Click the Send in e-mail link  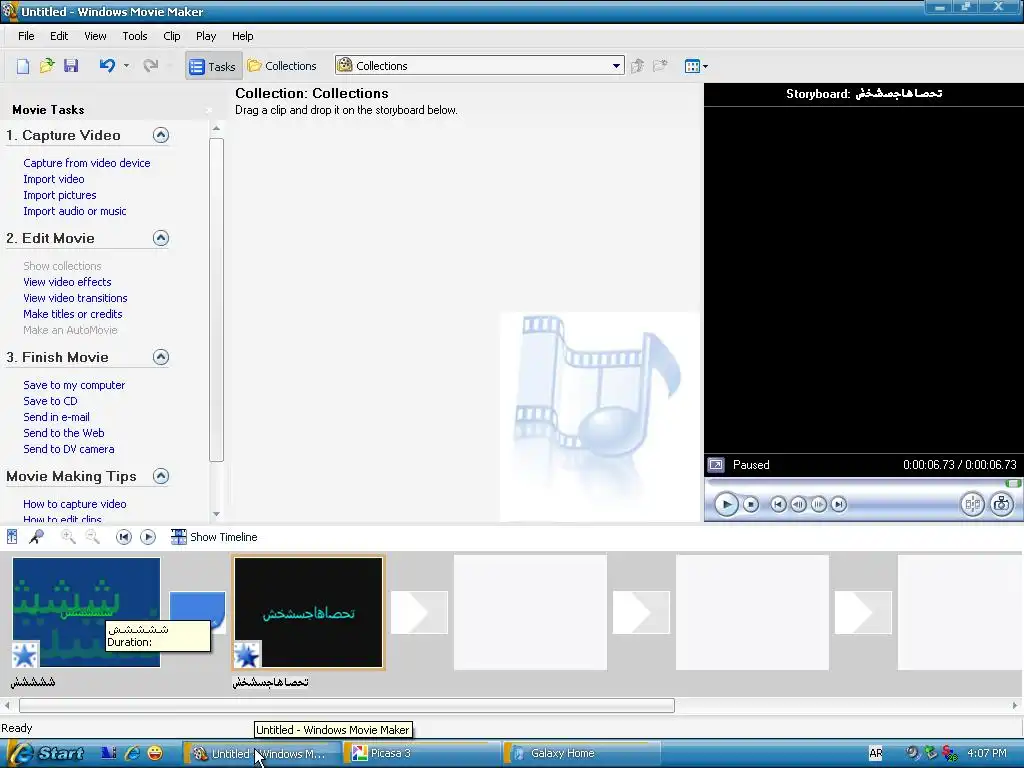point(56,417)
